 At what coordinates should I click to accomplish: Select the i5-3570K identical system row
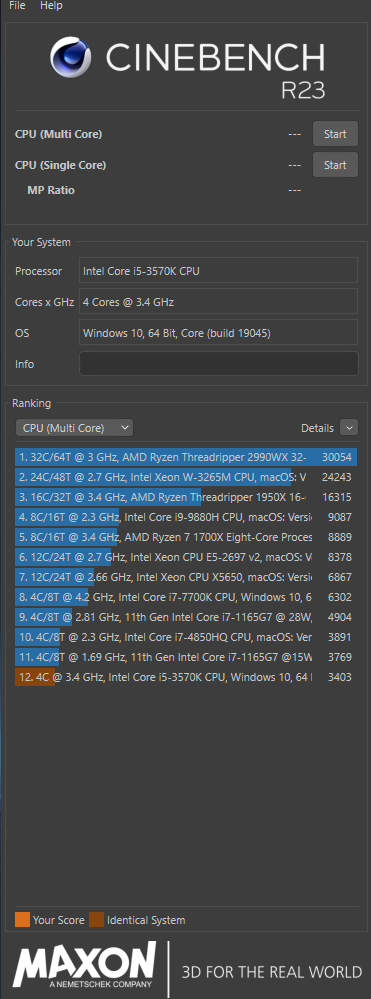point(186,677)
